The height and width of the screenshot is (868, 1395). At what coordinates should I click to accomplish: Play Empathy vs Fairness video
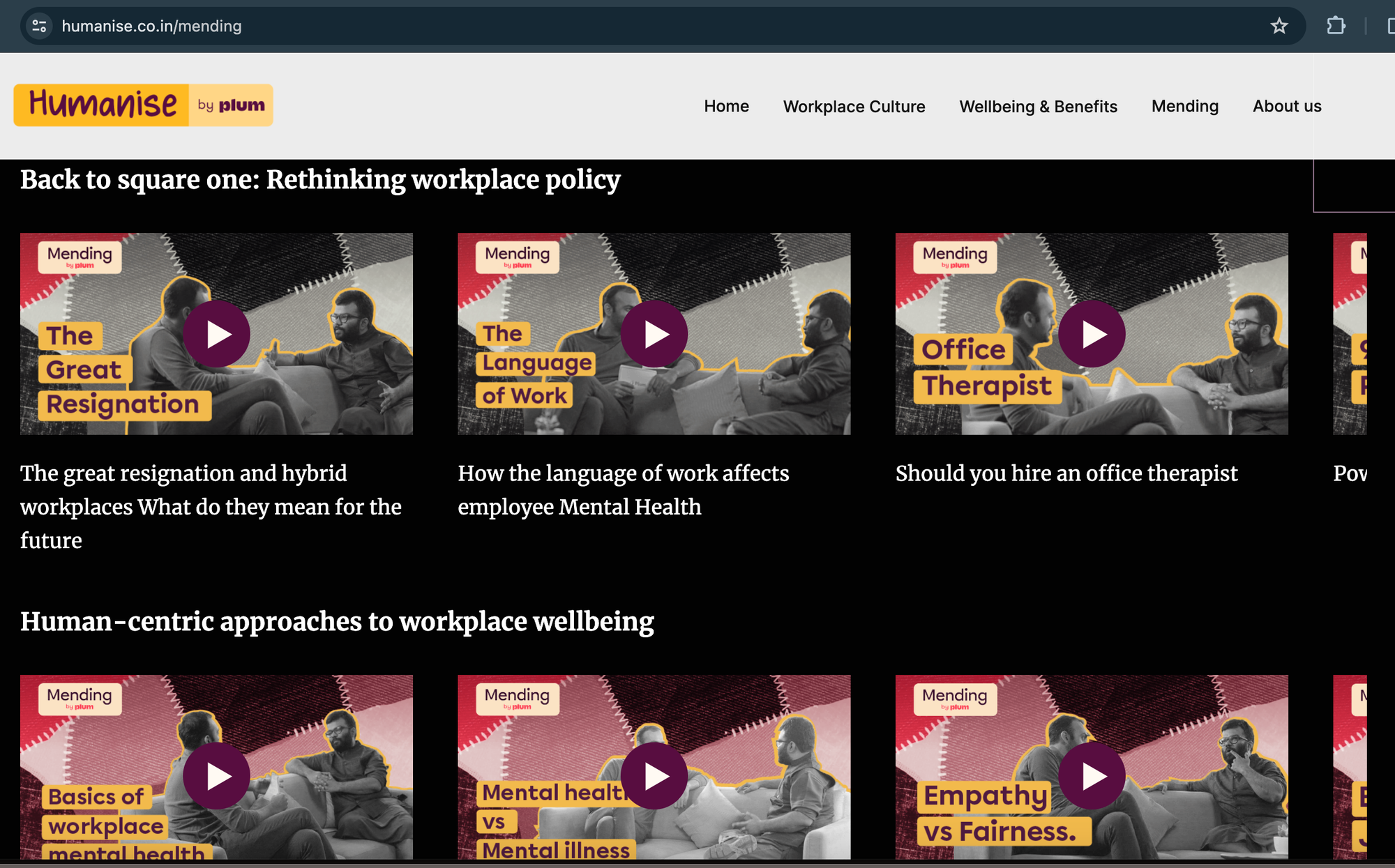point(1092,775)
